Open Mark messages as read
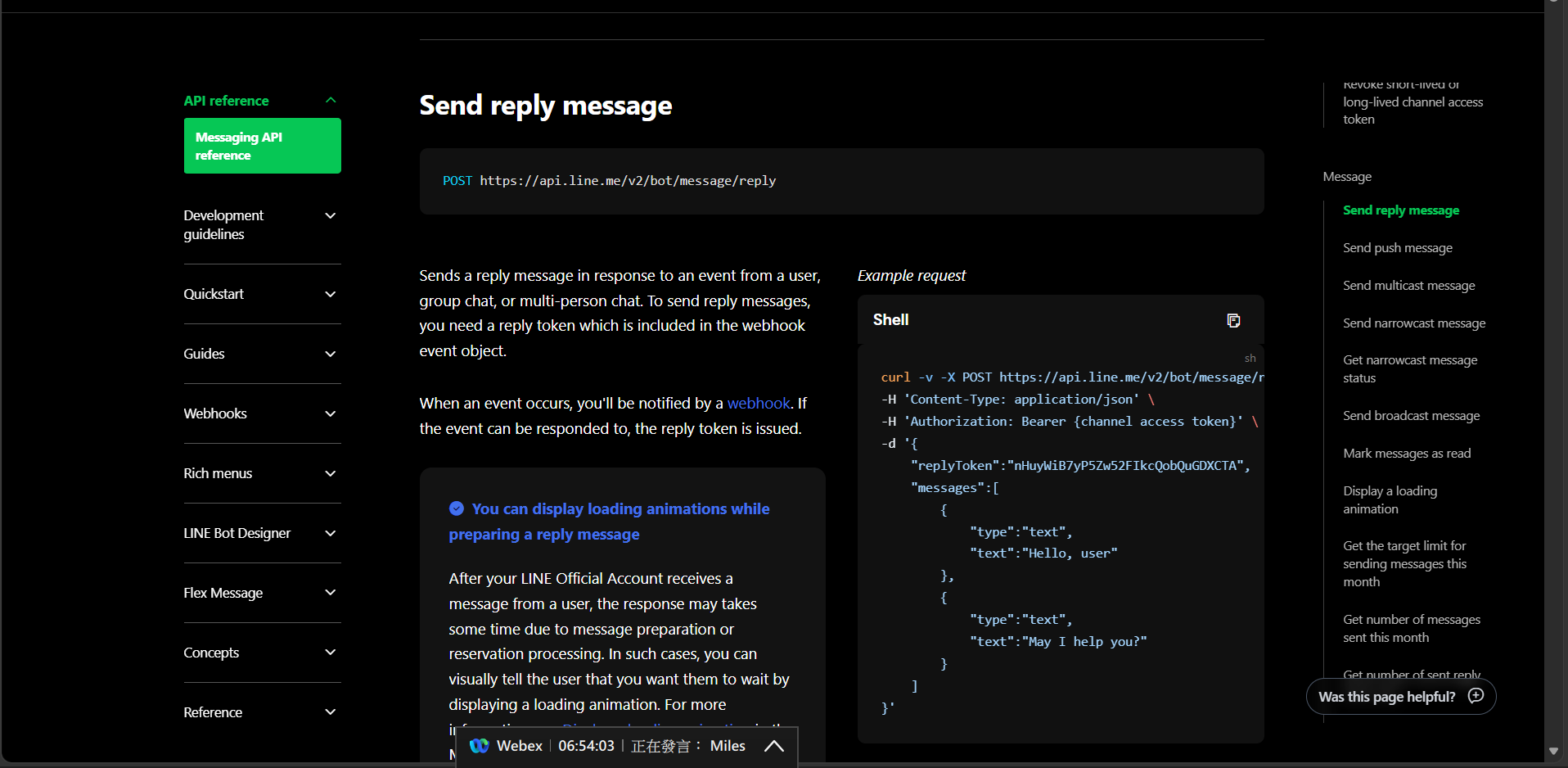This screenshot has height=768, width=1568. tap(1407, 454)
